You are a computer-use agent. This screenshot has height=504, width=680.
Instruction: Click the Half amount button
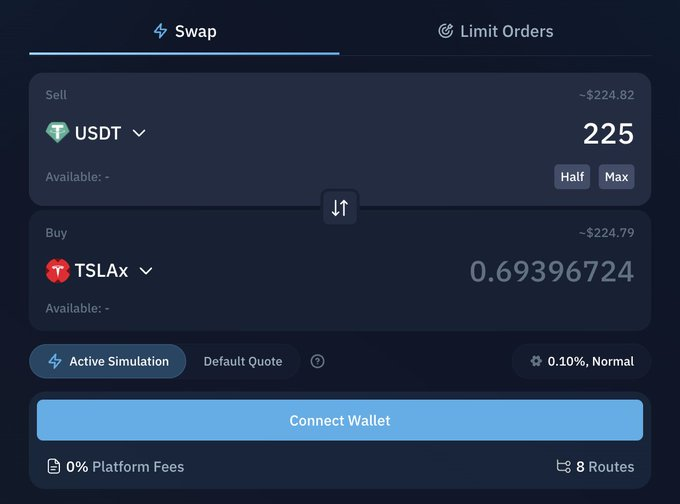click(572, 177)
